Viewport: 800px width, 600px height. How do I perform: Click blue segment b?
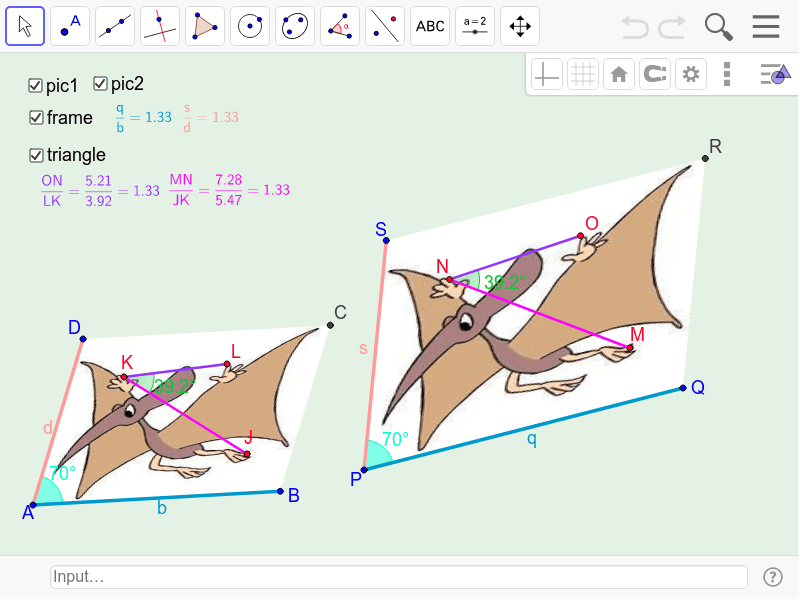point(157,498)
